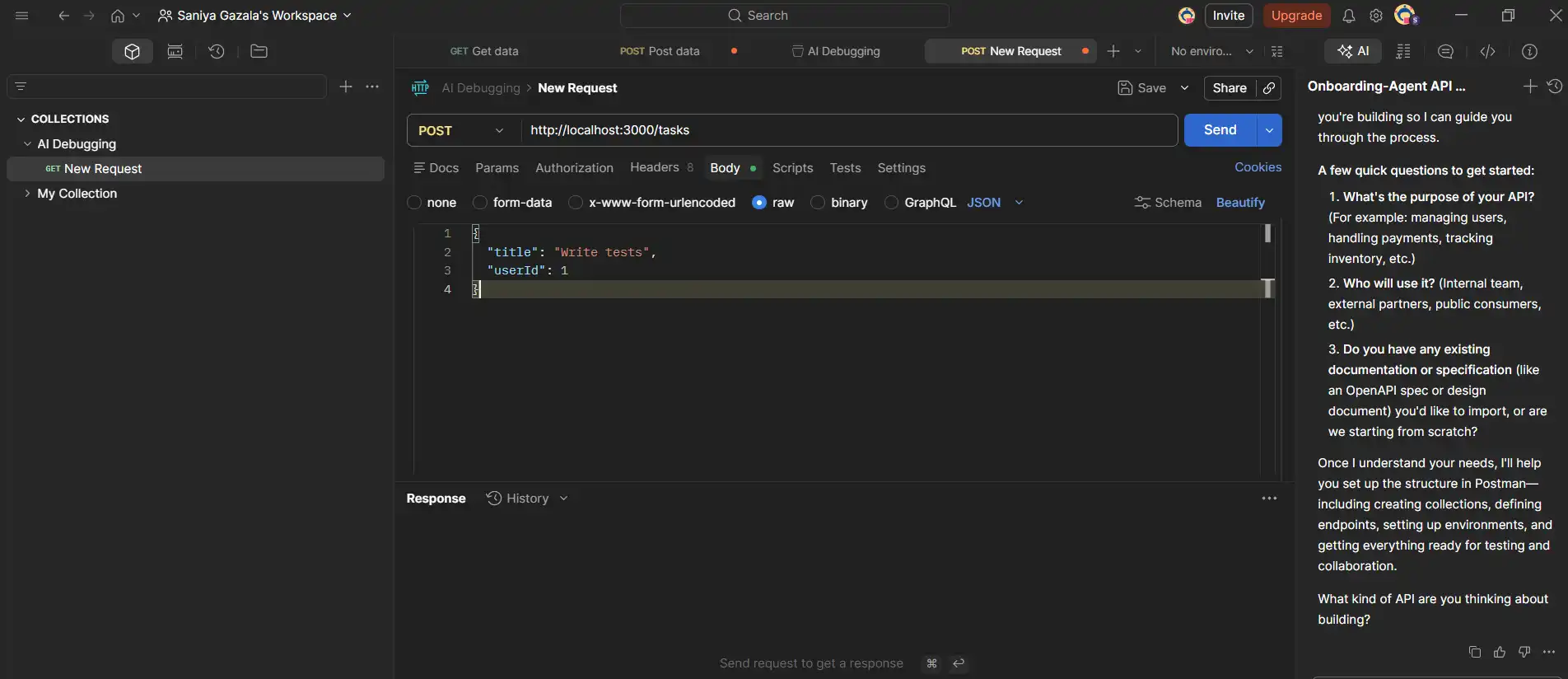
Task: Open the comments icon in right toolbar
Action: point(1445,51)
